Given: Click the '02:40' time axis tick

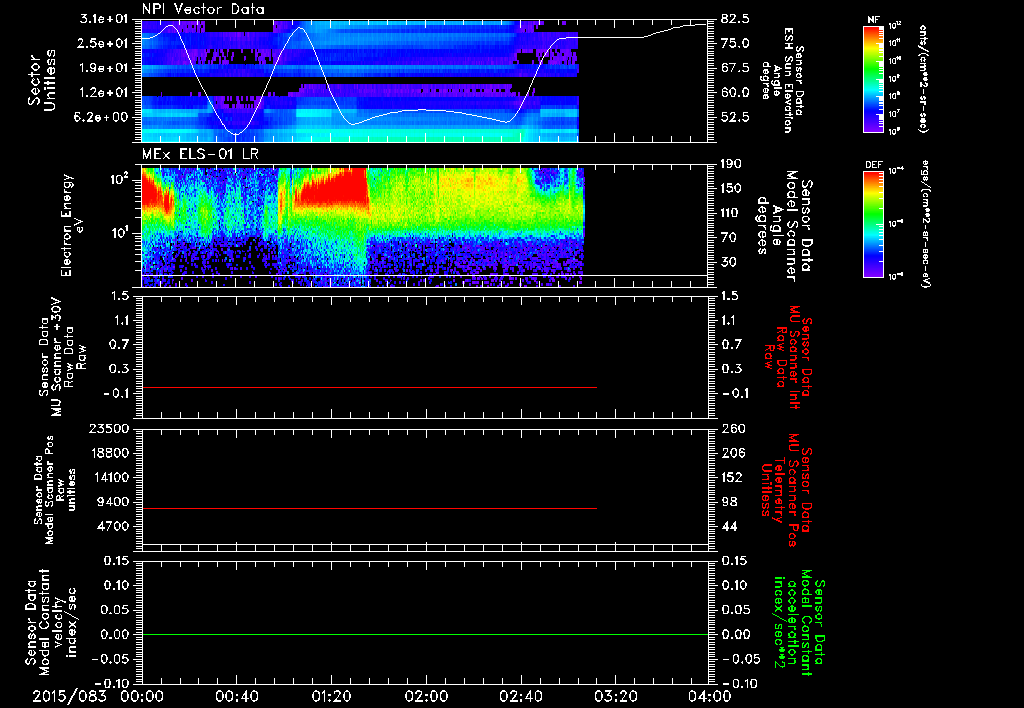Looking at the screenshot, I should pyautogui.click(x=520, y=696).
